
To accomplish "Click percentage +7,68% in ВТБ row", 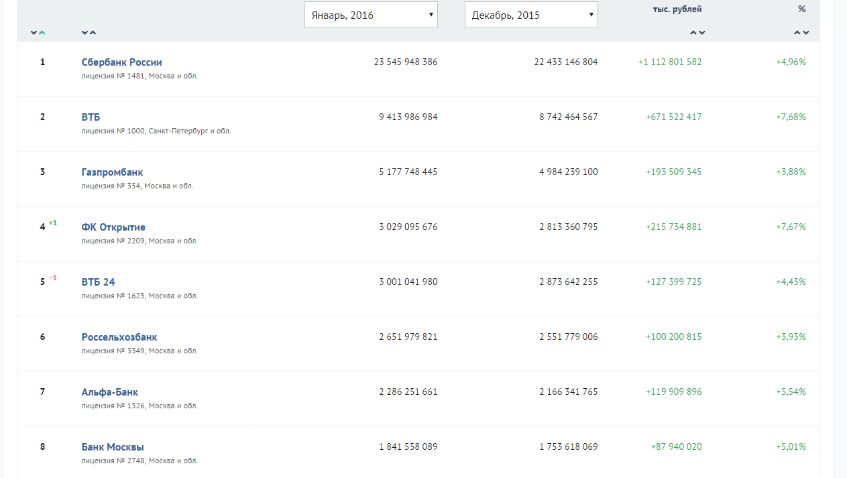I will click(x=791, y=117).
